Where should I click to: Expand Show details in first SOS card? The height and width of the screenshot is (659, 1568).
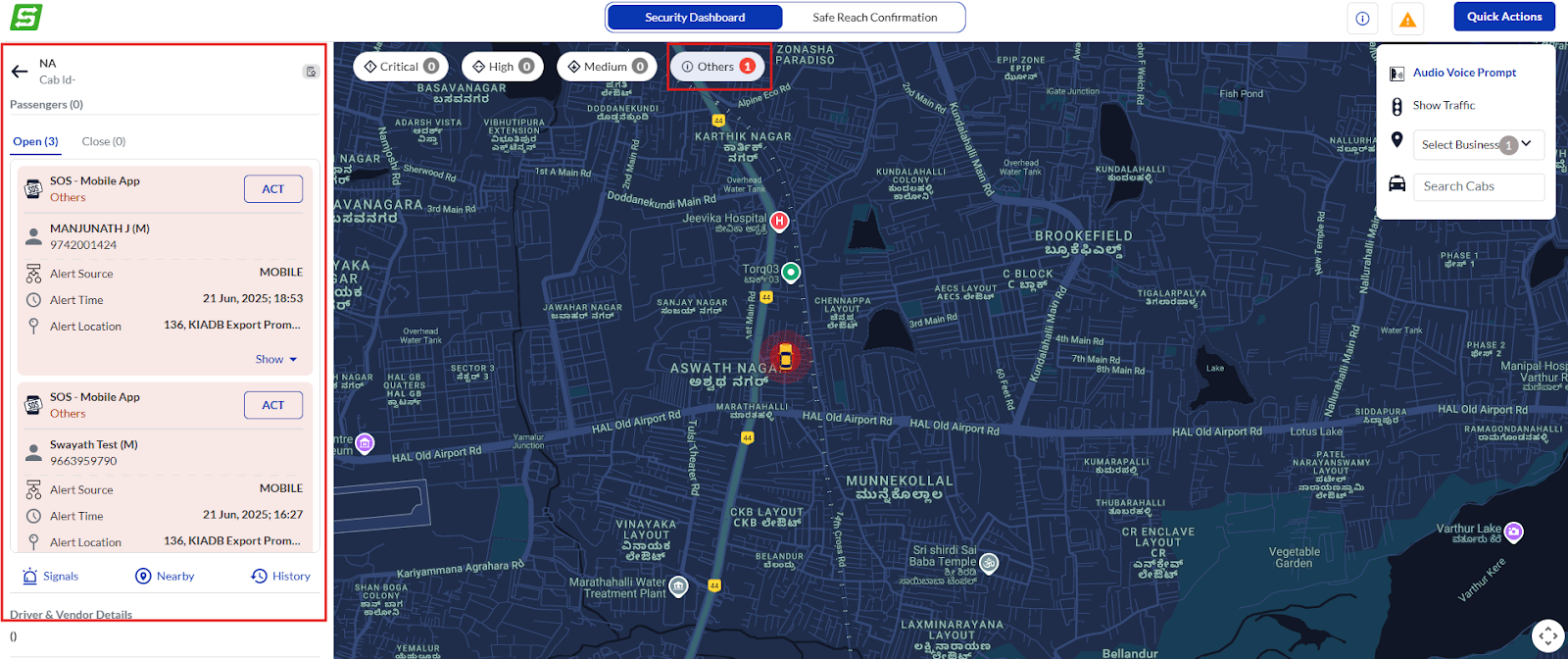pos(276,360)
